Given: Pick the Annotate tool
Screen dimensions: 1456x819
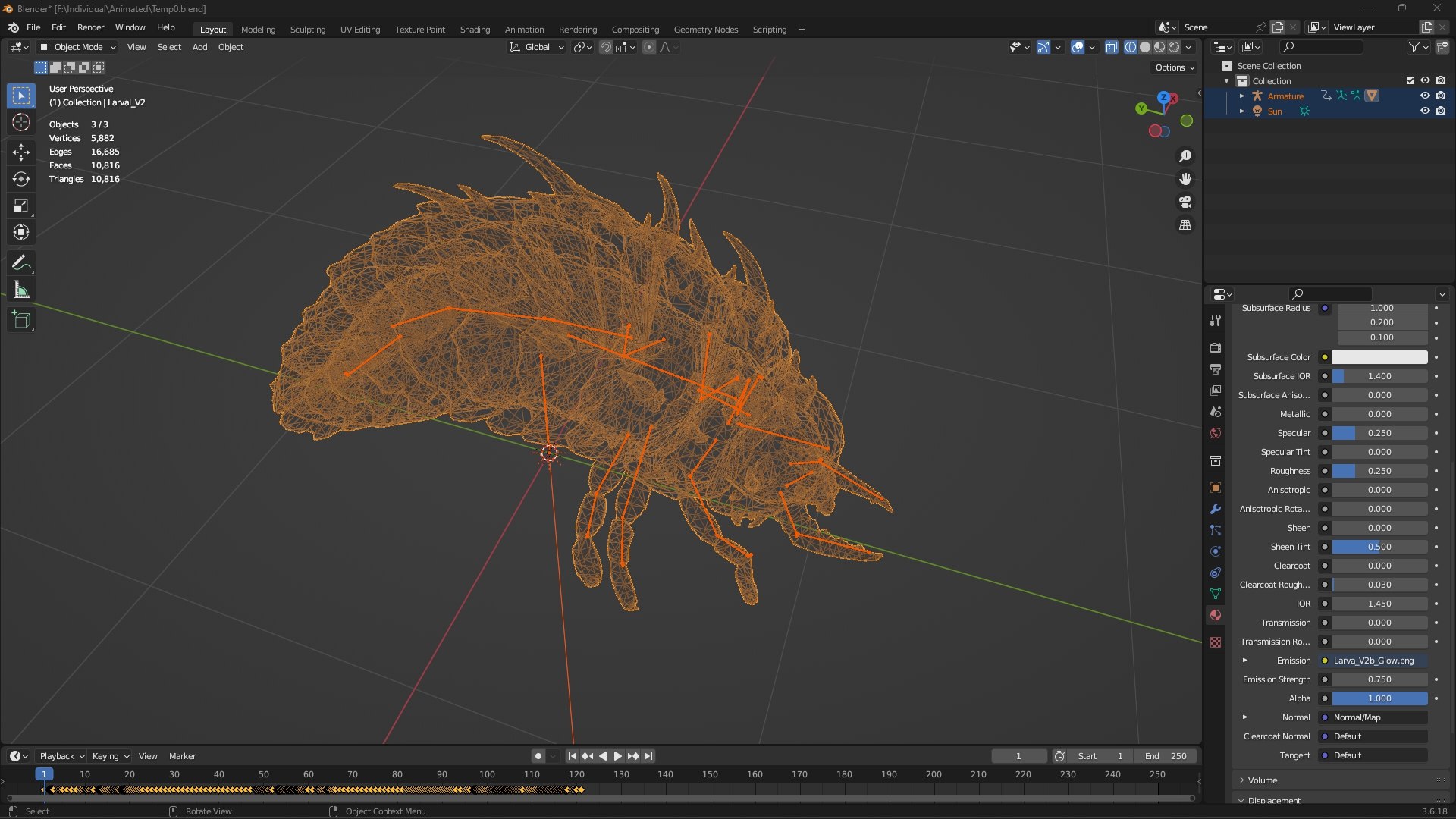Looking at the screenshot, I should pyautogui.click(x=21, y=263).
